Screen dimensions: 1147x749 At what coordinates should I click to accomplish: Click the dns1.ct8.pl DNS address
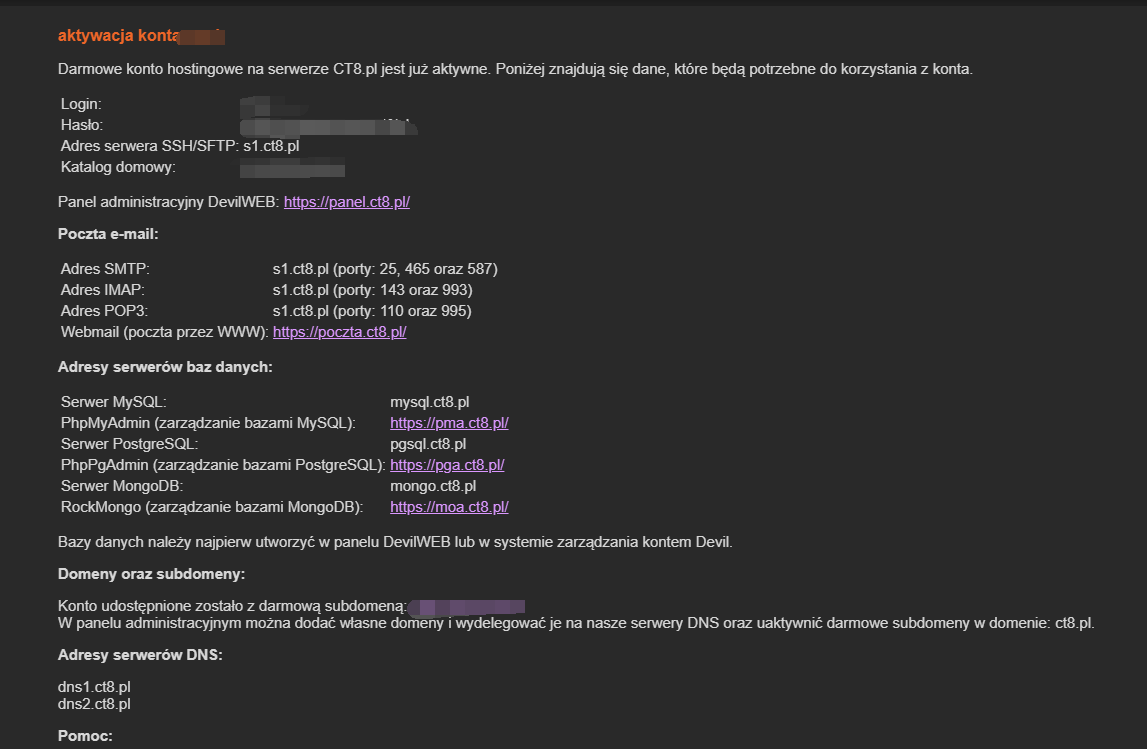(x=95, y=687)
